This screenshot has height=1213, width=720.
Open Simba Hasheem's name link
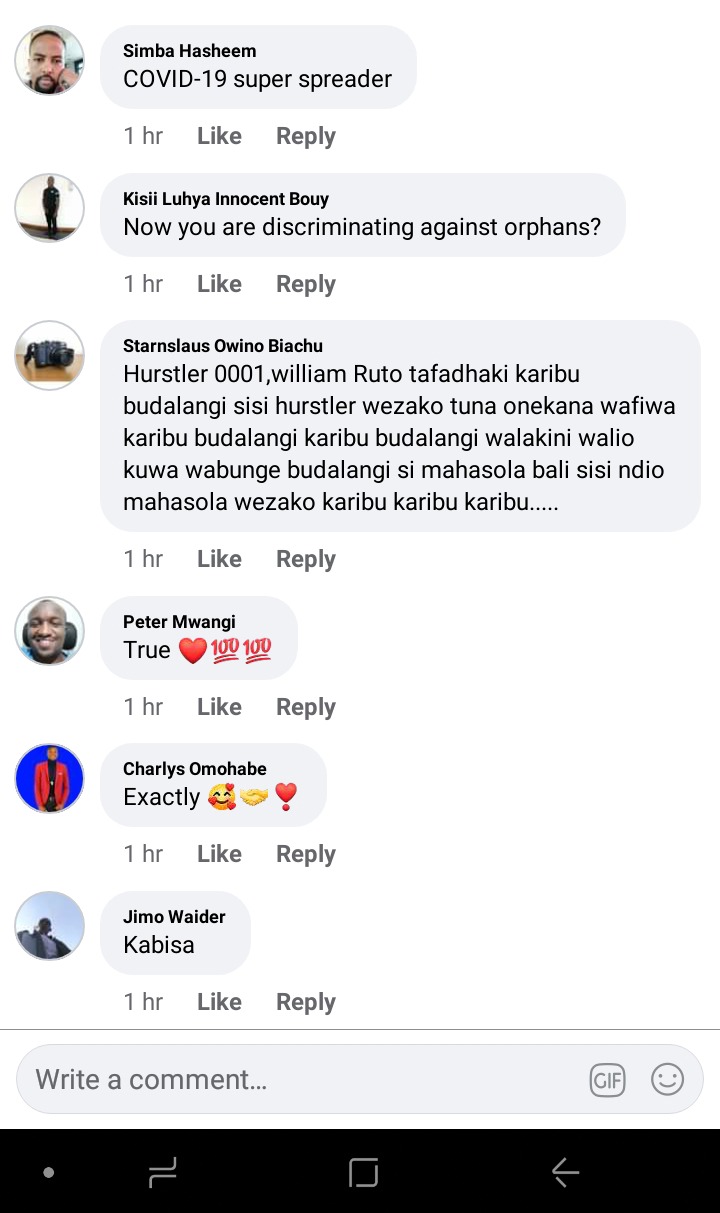coord(189,51)
